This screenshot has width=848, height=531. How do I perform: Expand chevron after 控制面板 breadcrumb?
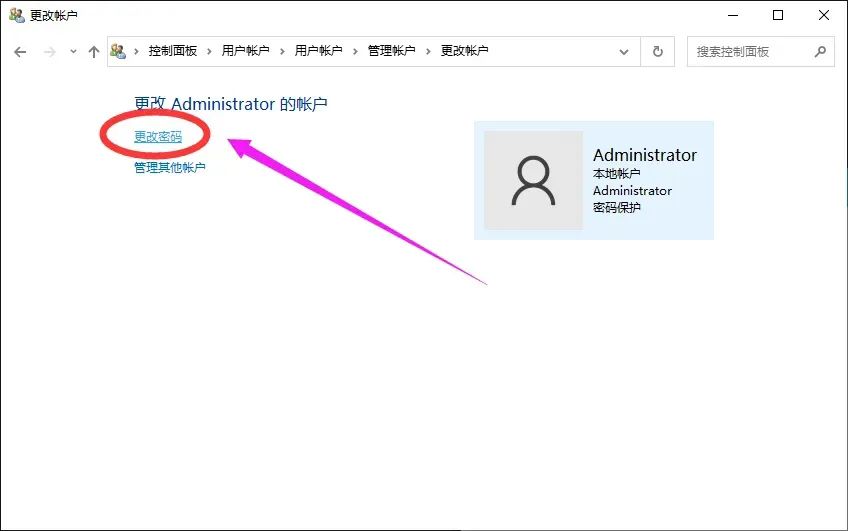209,51
